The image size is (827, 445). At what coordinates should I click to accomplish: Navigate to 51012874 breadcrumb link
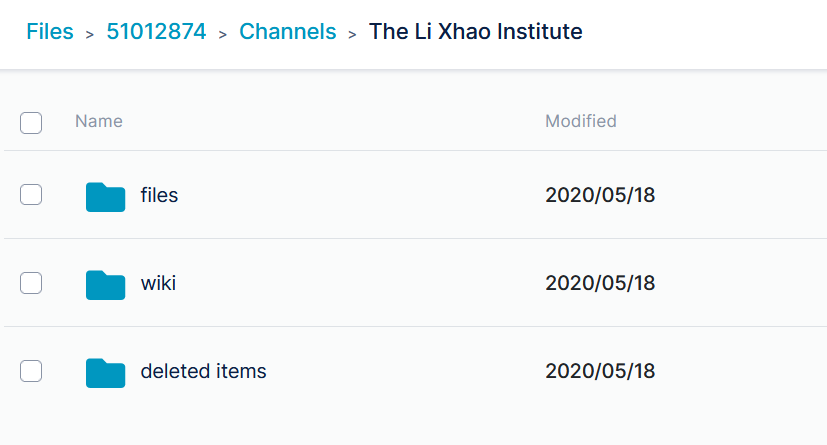(x=156, y=32)
